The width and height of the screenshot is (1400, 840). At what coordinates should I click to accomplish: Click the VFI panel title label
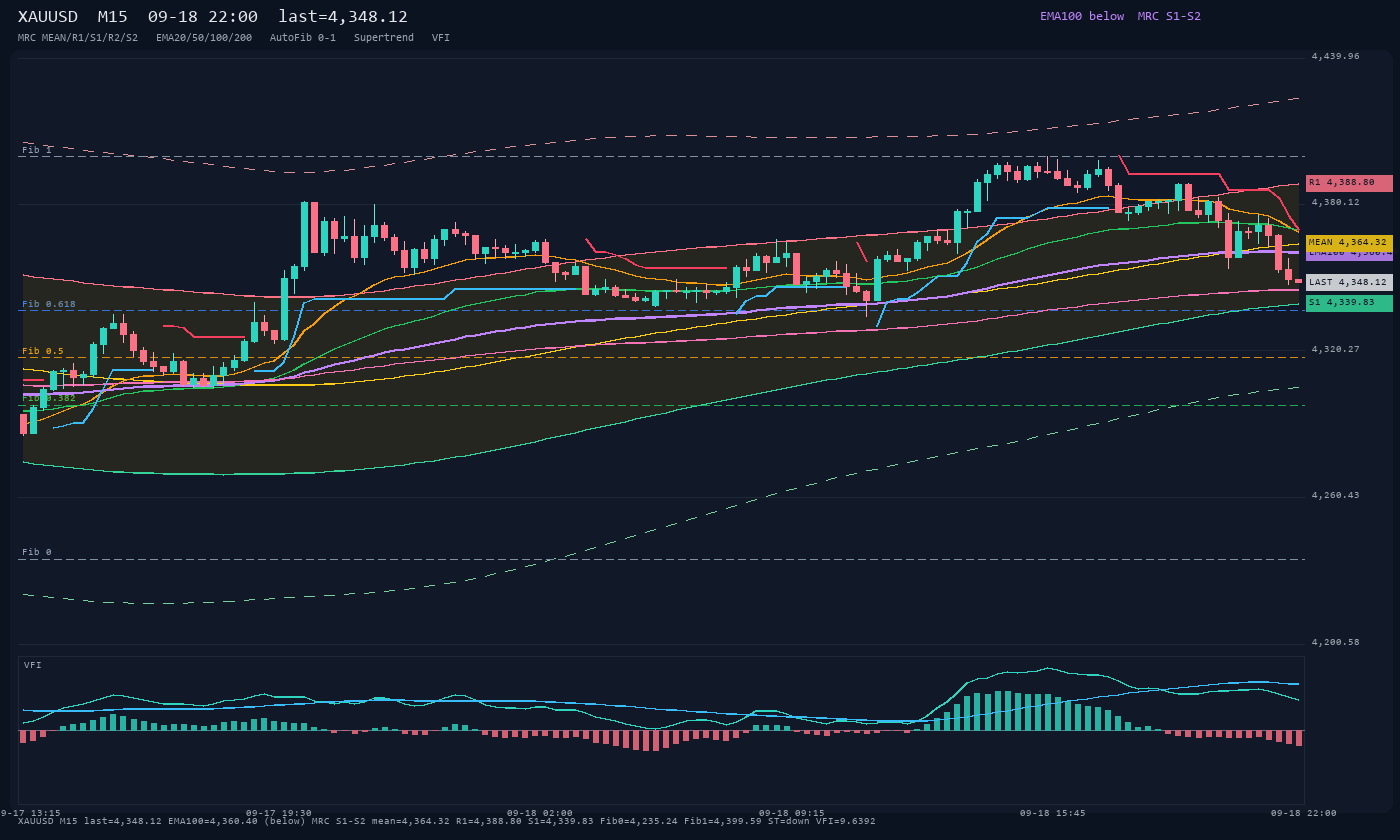33,665
